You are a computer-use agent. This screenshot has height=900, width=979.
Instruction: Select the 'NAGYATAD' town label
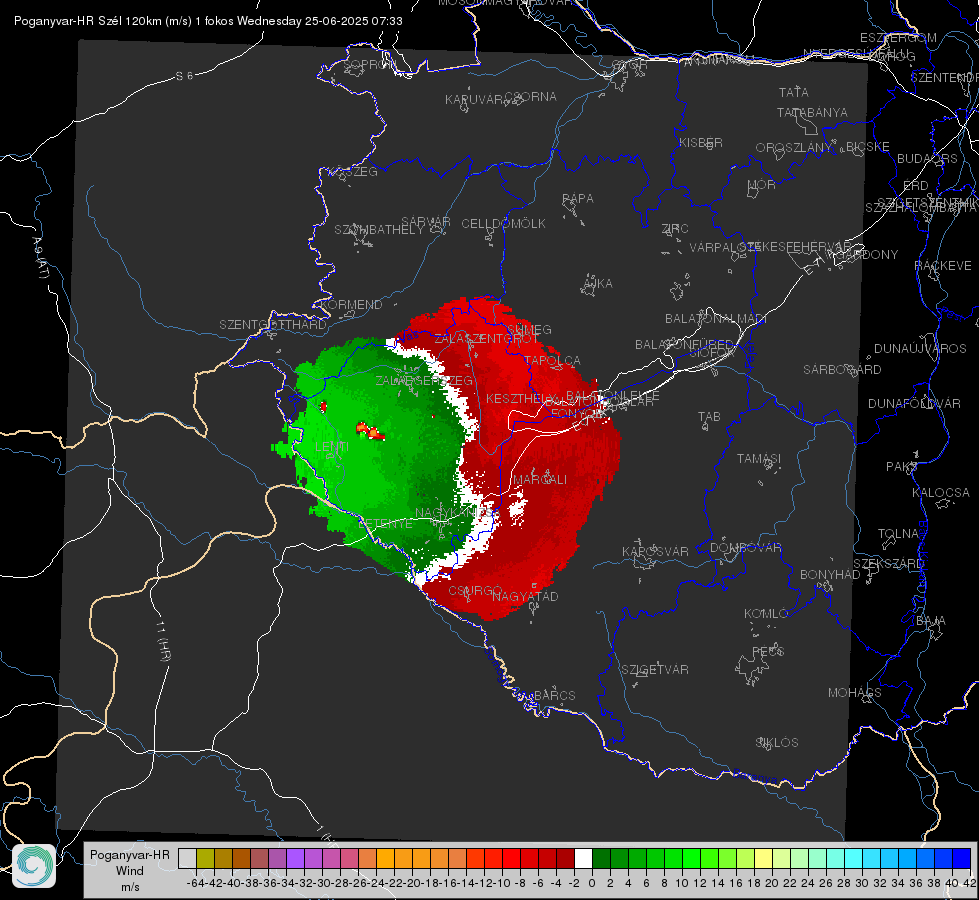(x=525, y=596)
